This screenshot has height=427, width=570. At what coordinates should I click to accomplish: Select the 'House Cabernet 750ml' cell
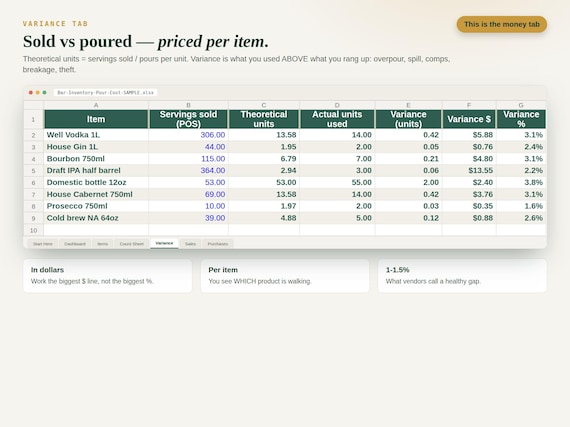click(96, 194)
